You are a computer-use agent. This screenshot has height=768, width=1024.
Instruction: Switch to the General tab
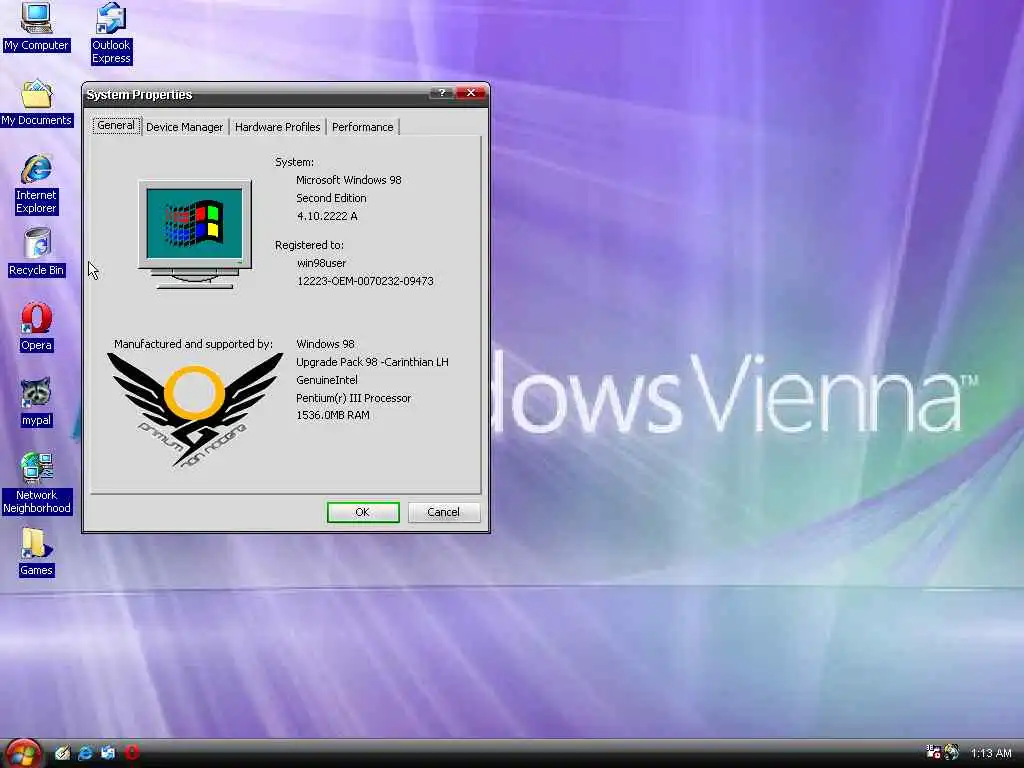(x=116, y=125)
